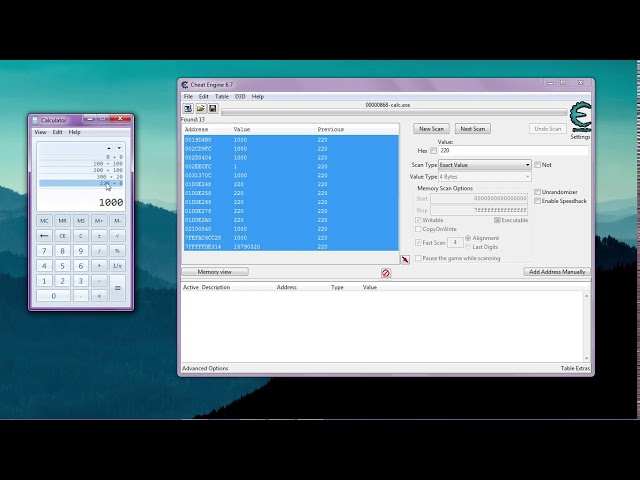Click the plus key in Calculator

click(x=99, y=296)
